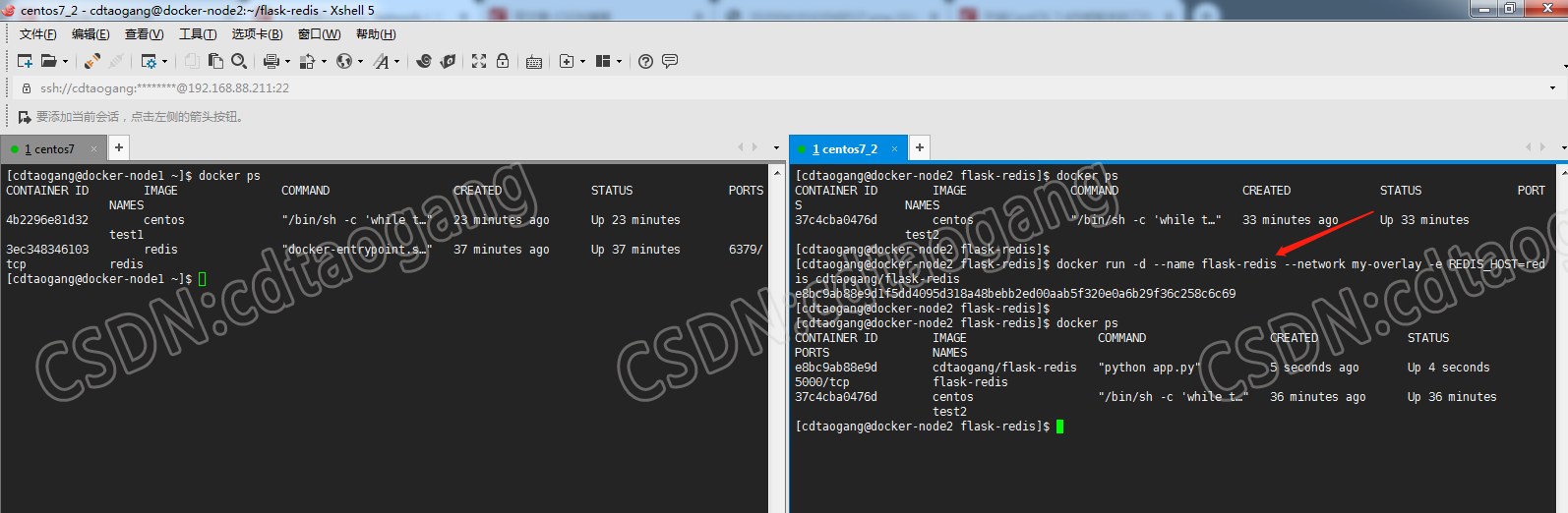Close the centos7 tab

click(x=94, y=149)
